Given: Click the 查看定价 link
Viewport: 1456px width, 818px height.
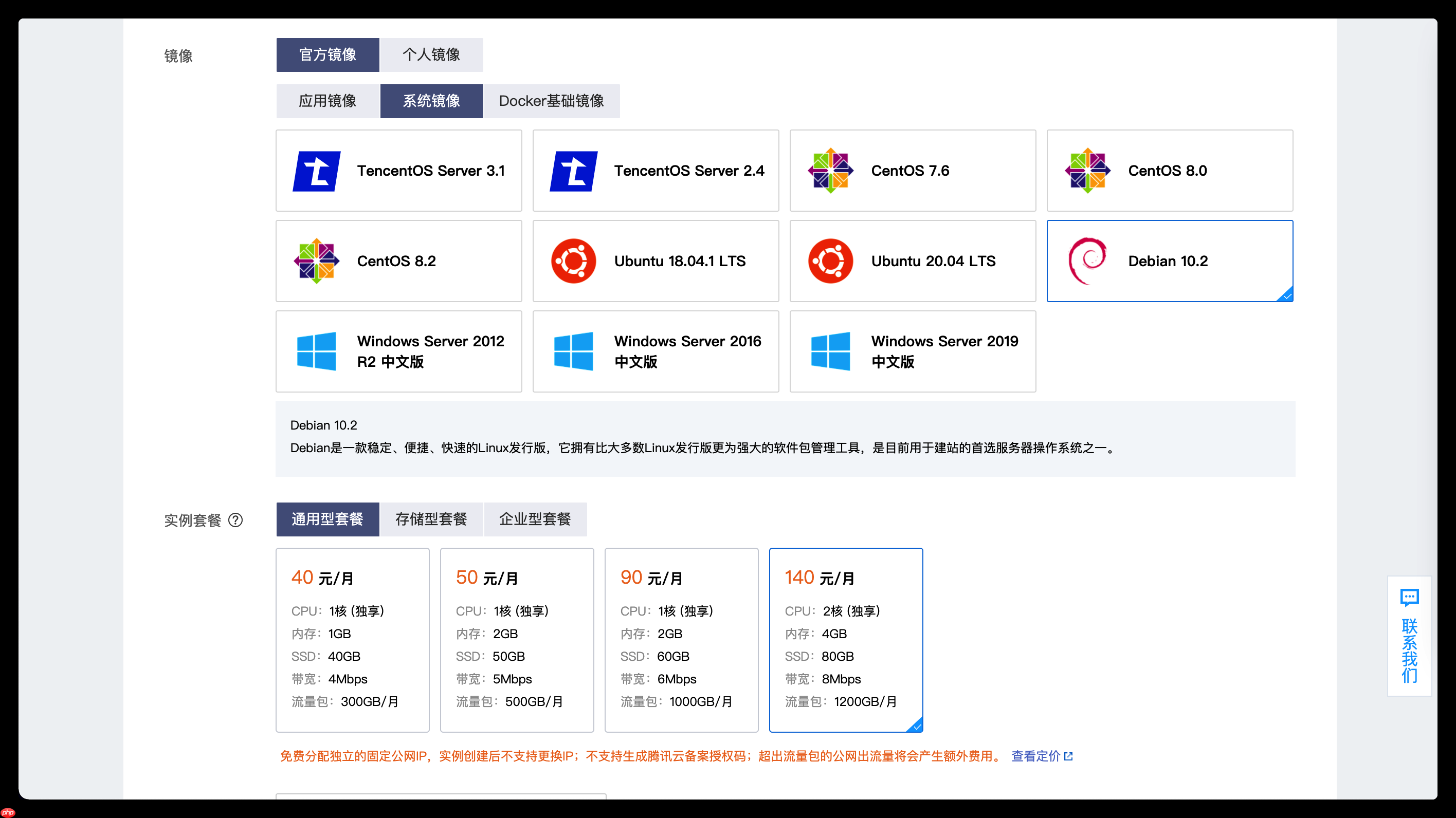Looking at the screenshot, I should 1036,756.
